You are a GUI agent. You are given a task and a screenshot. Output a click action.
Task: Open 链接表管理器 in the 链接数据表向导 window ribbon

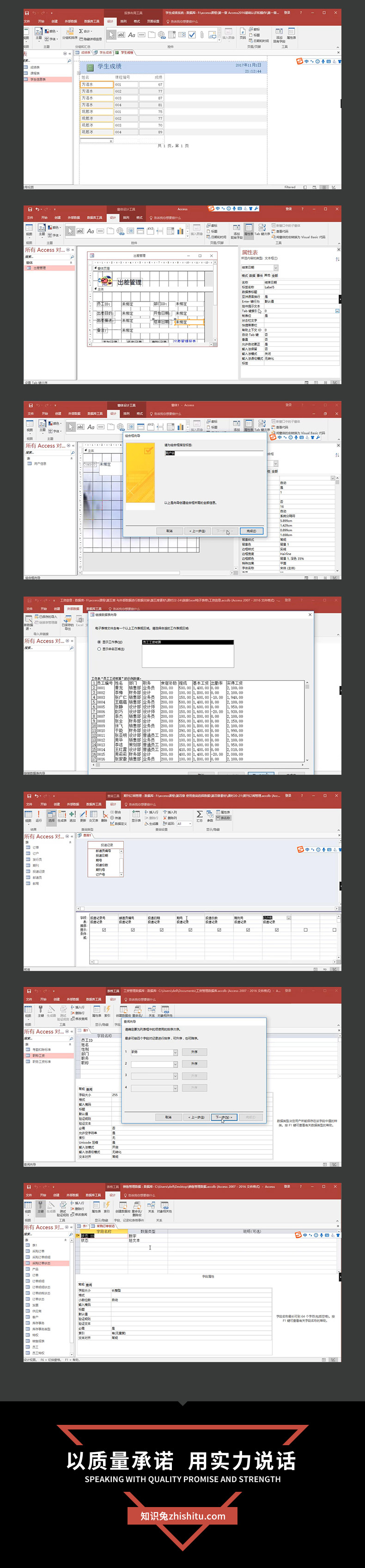click(x=47, y=622)
